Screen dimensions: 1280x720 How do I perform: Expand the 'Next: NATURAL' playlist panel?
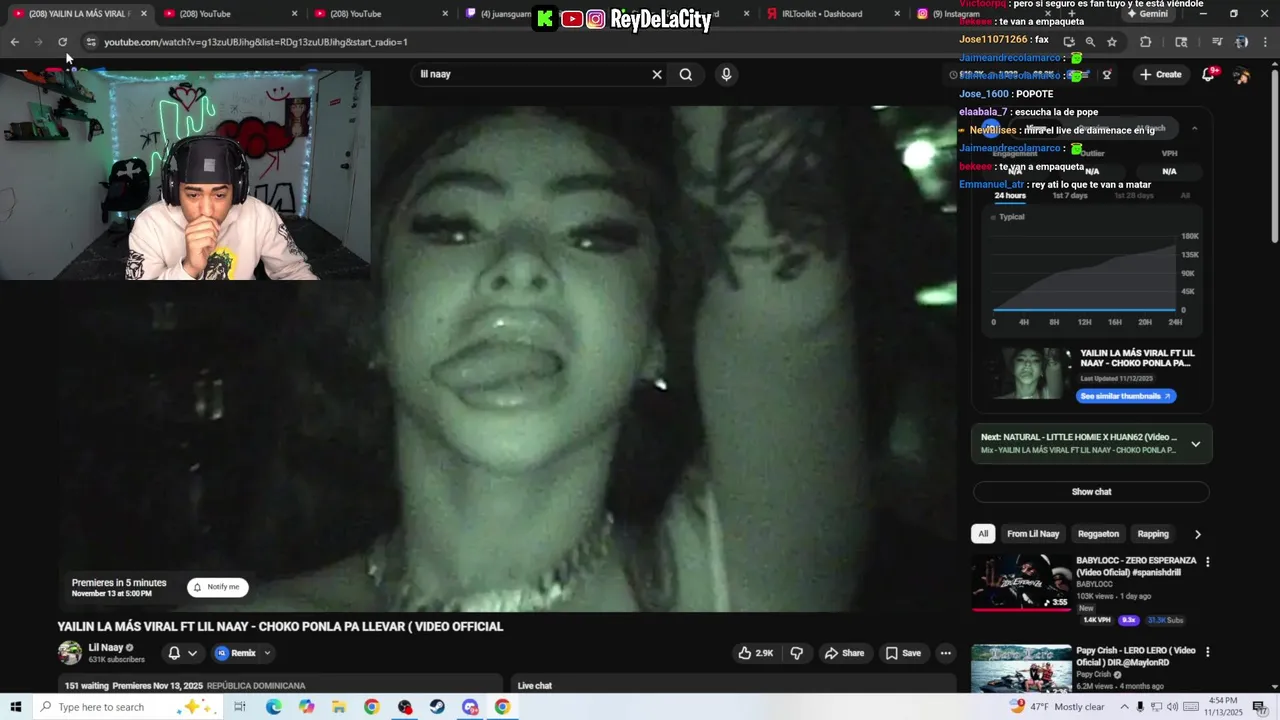(x=1195, y=444)
